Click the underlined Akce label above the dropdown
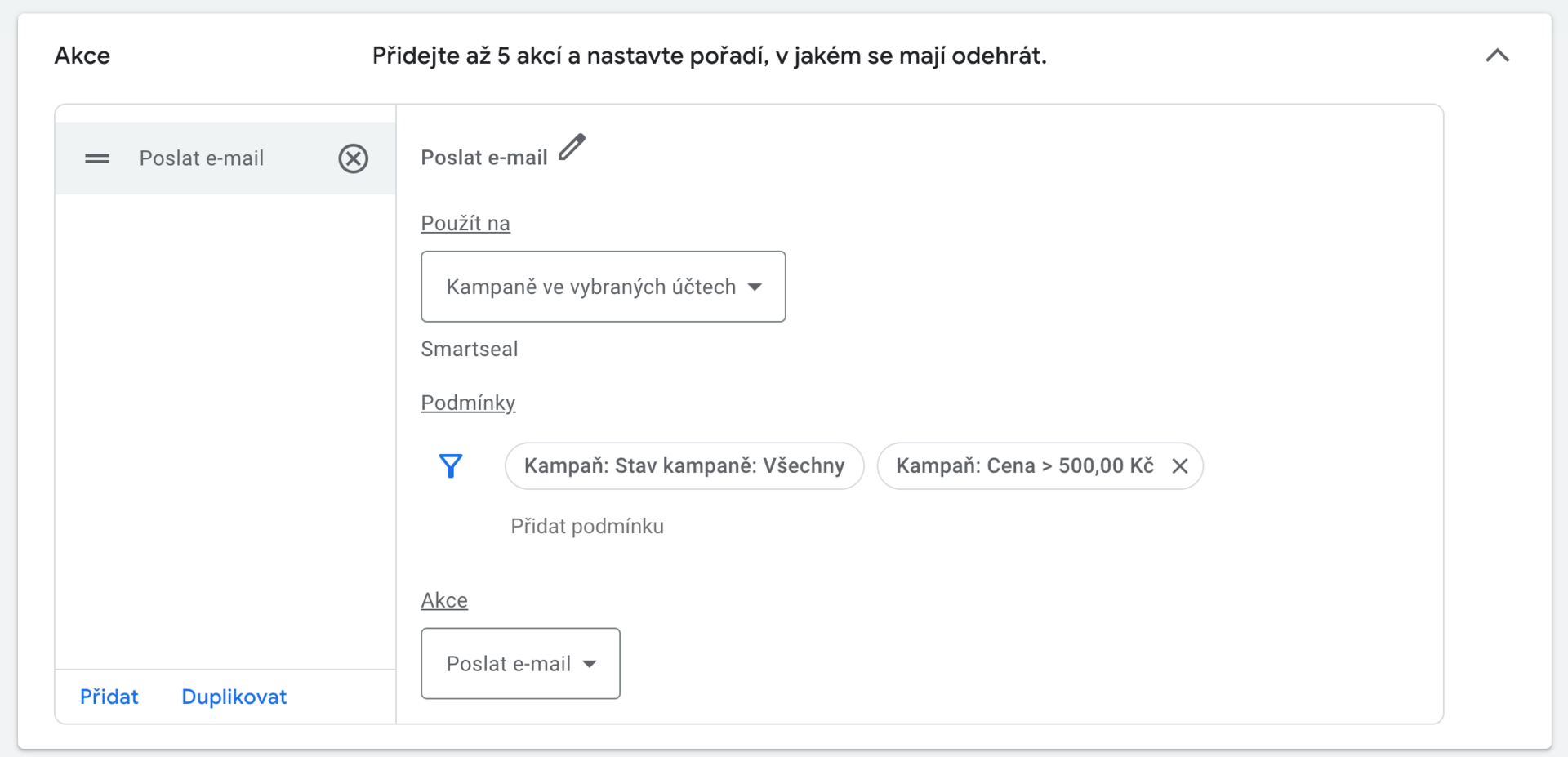The width and height of the screenshot is (1568, 757). coord(444,600)
